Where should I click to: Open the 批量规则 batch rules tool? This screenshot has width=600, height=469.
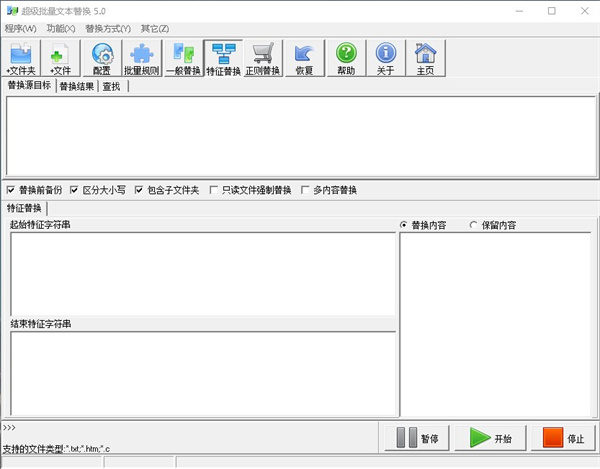142,58
